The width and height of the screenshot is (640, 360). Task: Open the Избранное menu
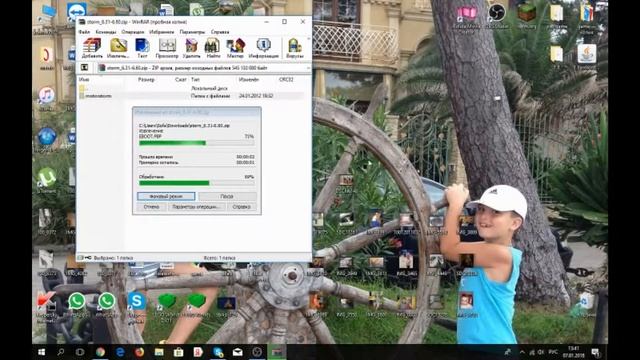tap(161, 32)
